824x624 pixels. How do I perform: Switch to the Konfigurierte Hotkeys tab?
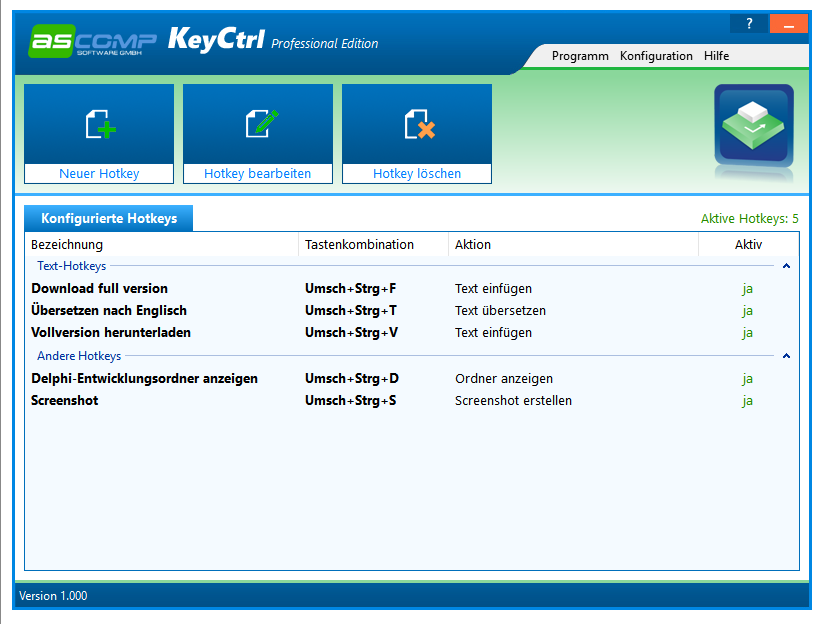[110, 218]
